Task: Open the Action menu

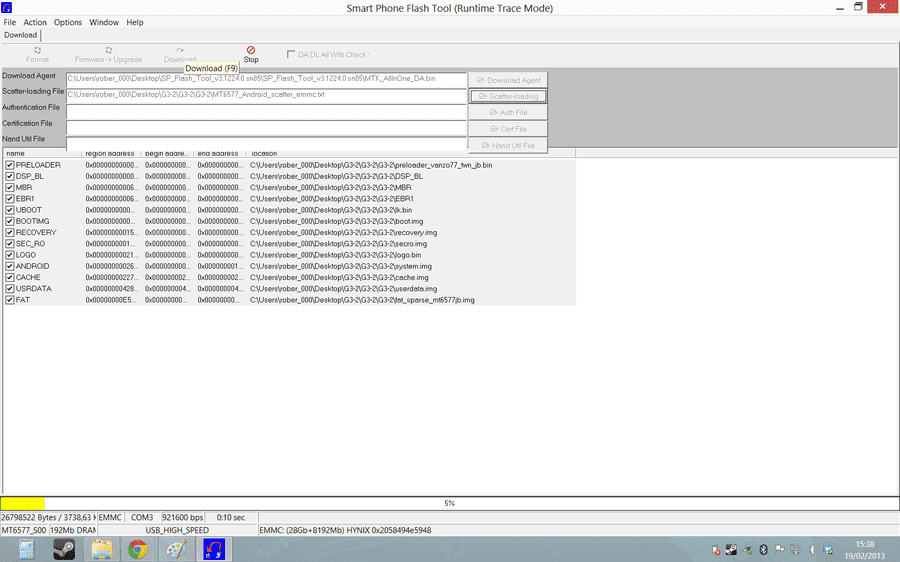Action: (x=35, y=22)
